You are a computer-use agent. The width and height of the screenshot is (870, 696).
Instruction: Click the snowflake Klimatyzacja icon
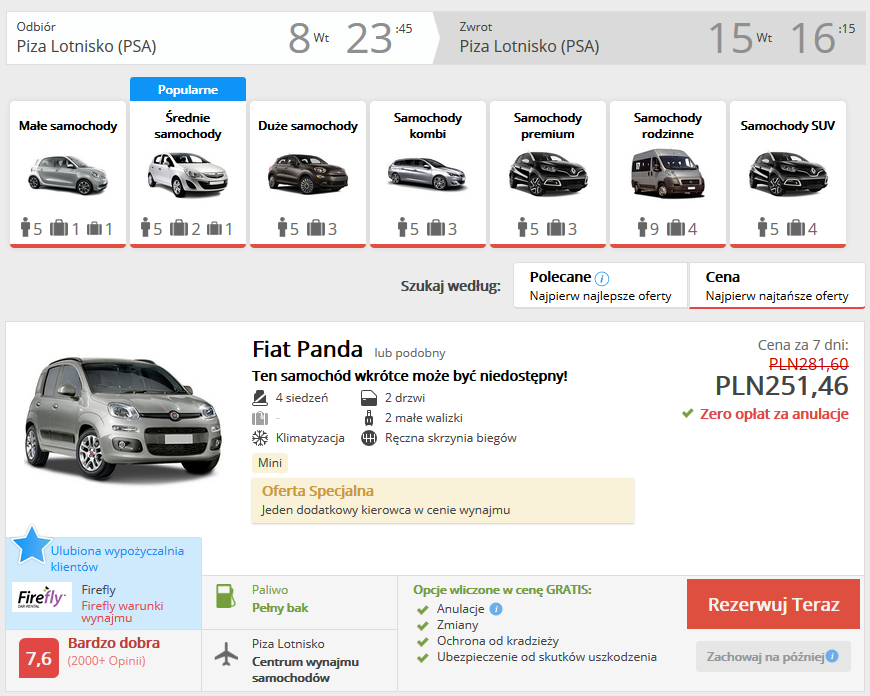(260, 438)
